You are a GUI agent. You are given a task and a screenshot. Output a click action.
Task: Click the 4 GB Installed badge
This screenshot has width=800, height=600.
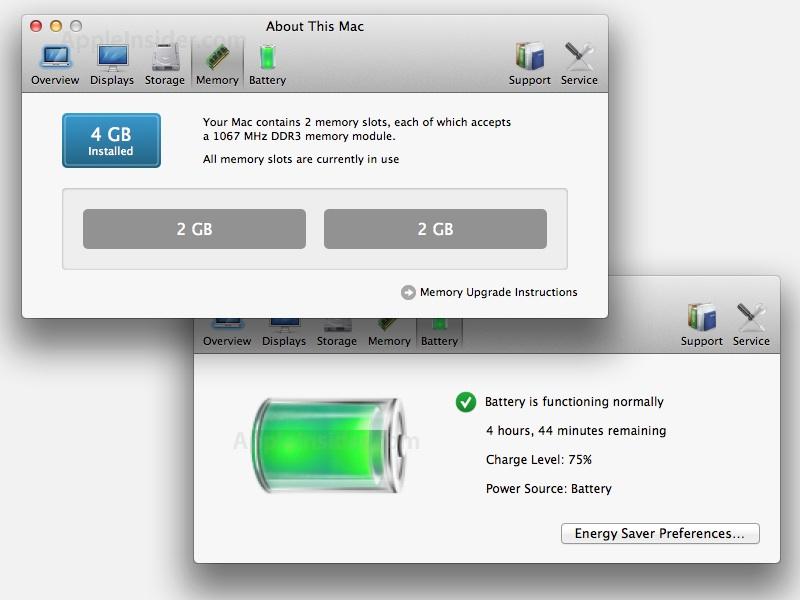pyautogui.click(x=111, y=140)
